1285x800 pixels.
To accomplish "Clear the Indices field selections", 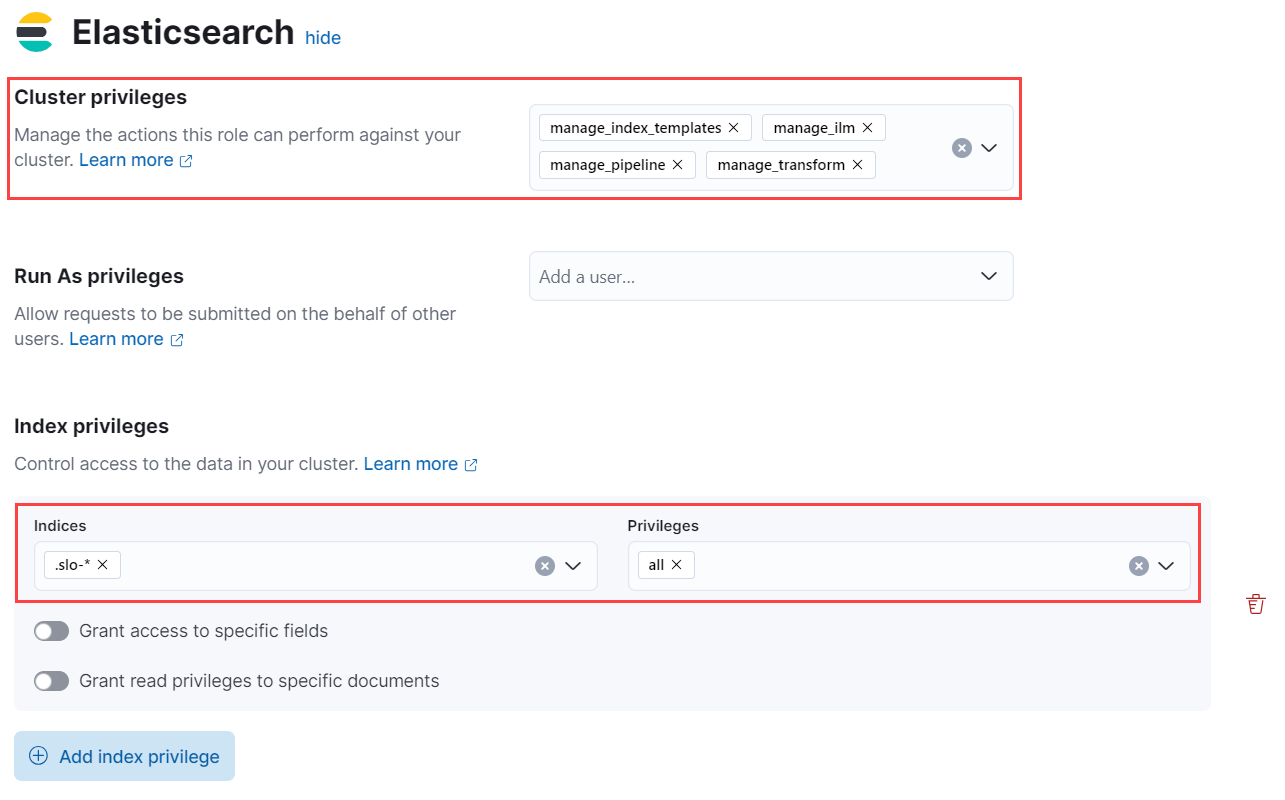I will coord(545,566).
